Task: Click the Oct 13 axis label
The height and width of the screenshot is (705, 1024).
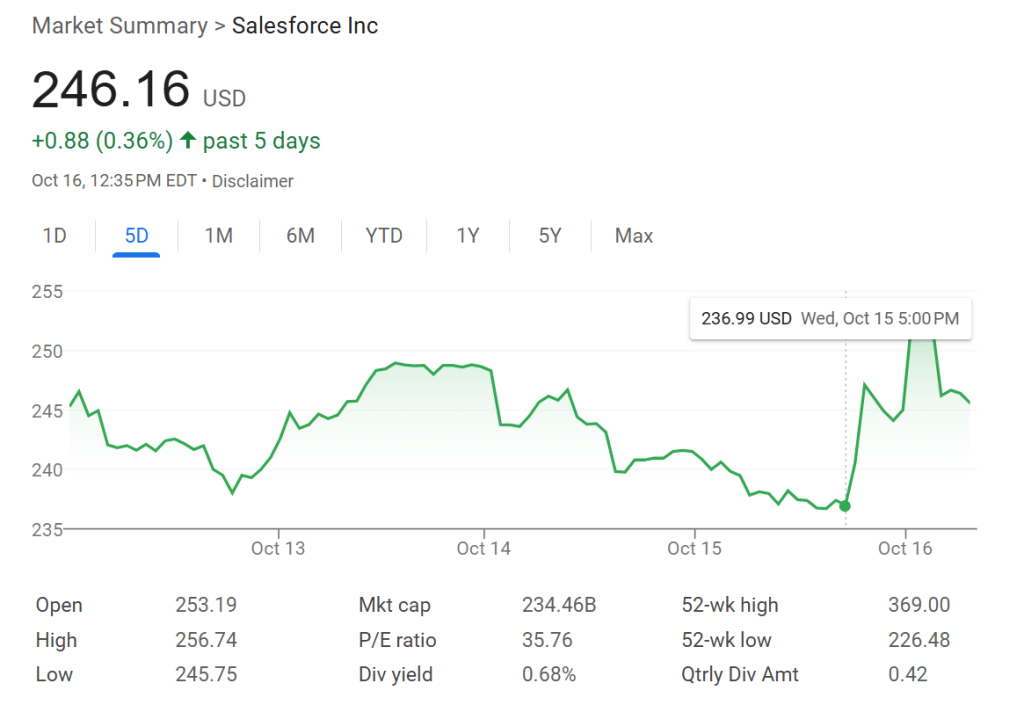Action: [x=278, y=548]
